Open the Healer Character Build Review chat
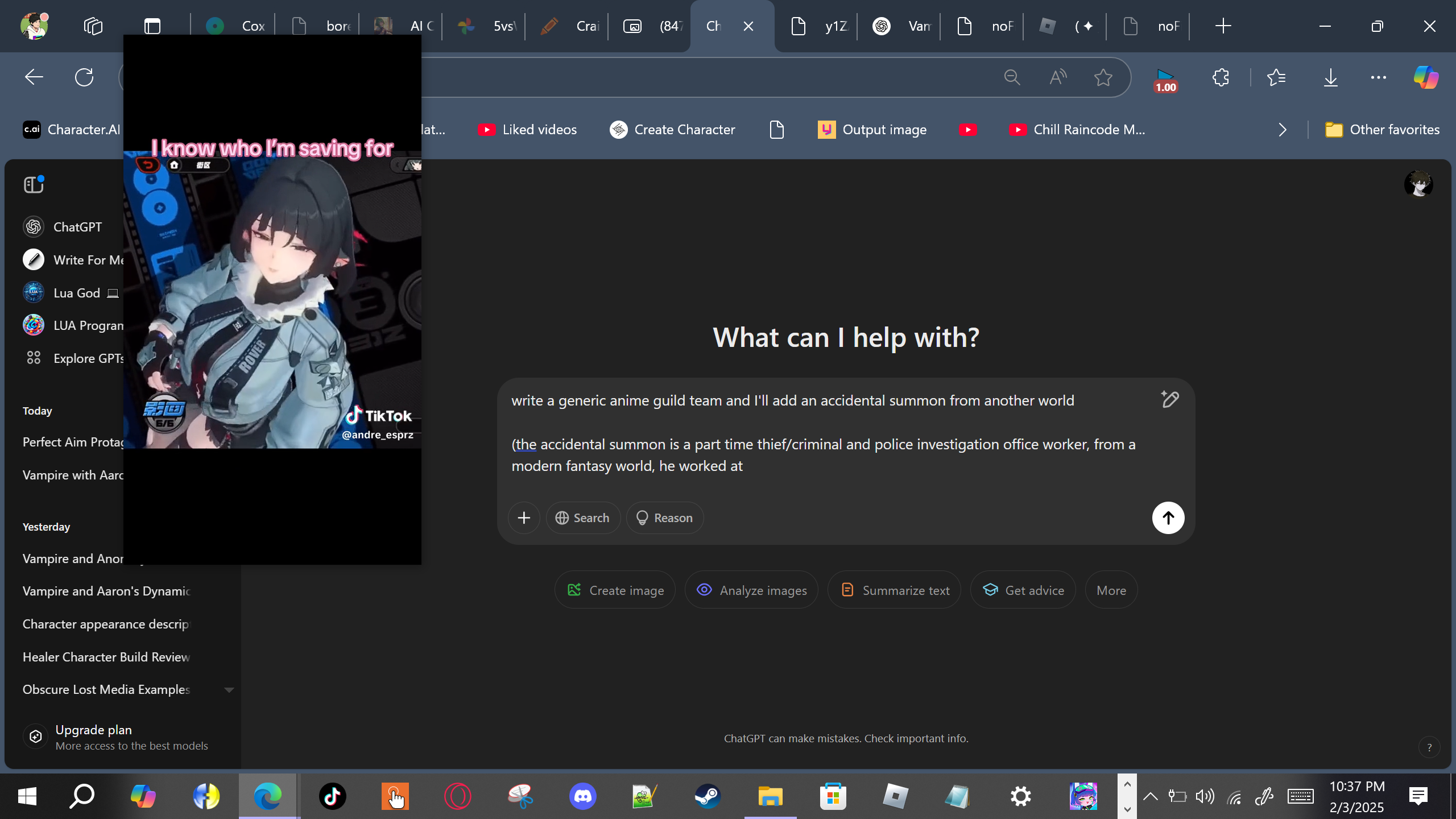The height and width of the screenshot is (819, 1456). click(x=106, y=657)
